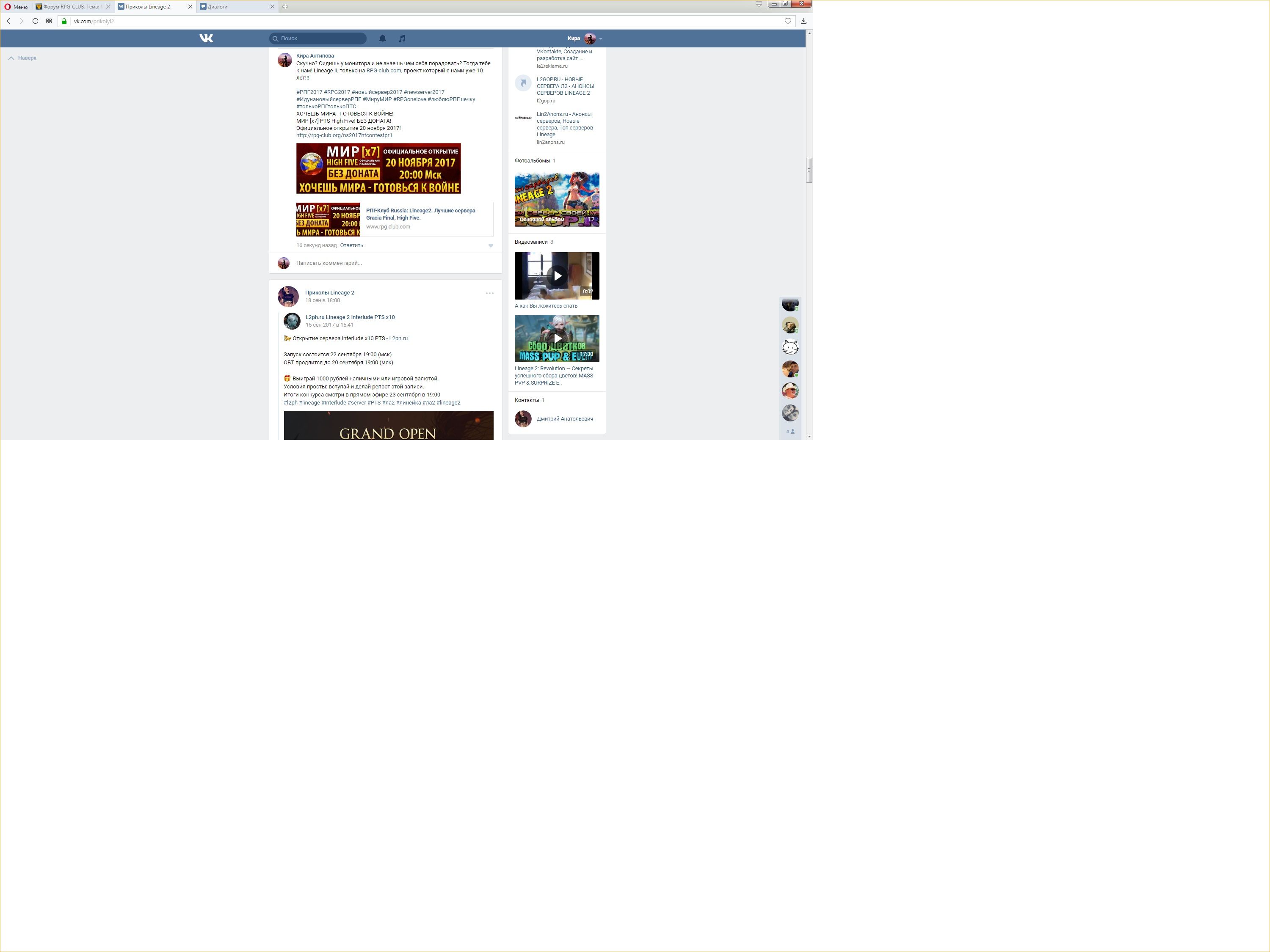Image resolution: width=1270 pixels, height=952 pixels.
Task: Click Ответить under the comment
Action: pos(351,245)
